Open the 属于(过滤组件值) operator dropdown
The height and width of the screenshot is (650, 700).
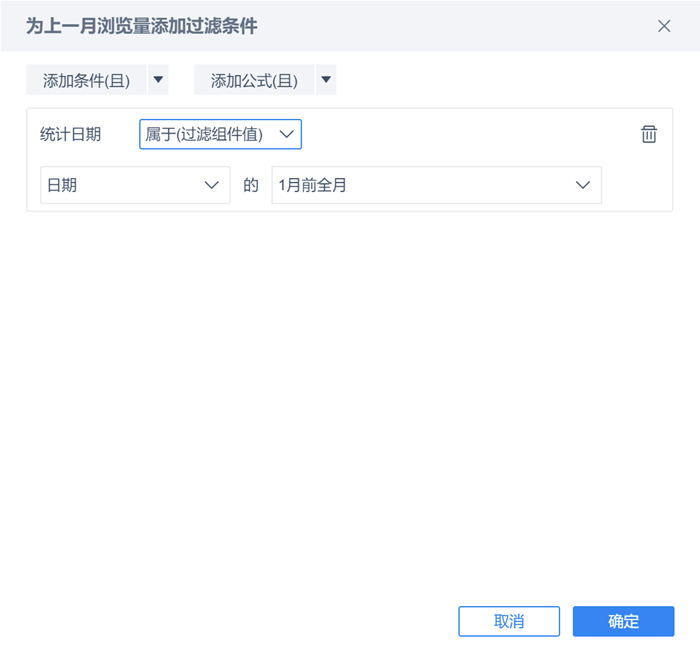[x=220, y=134]
